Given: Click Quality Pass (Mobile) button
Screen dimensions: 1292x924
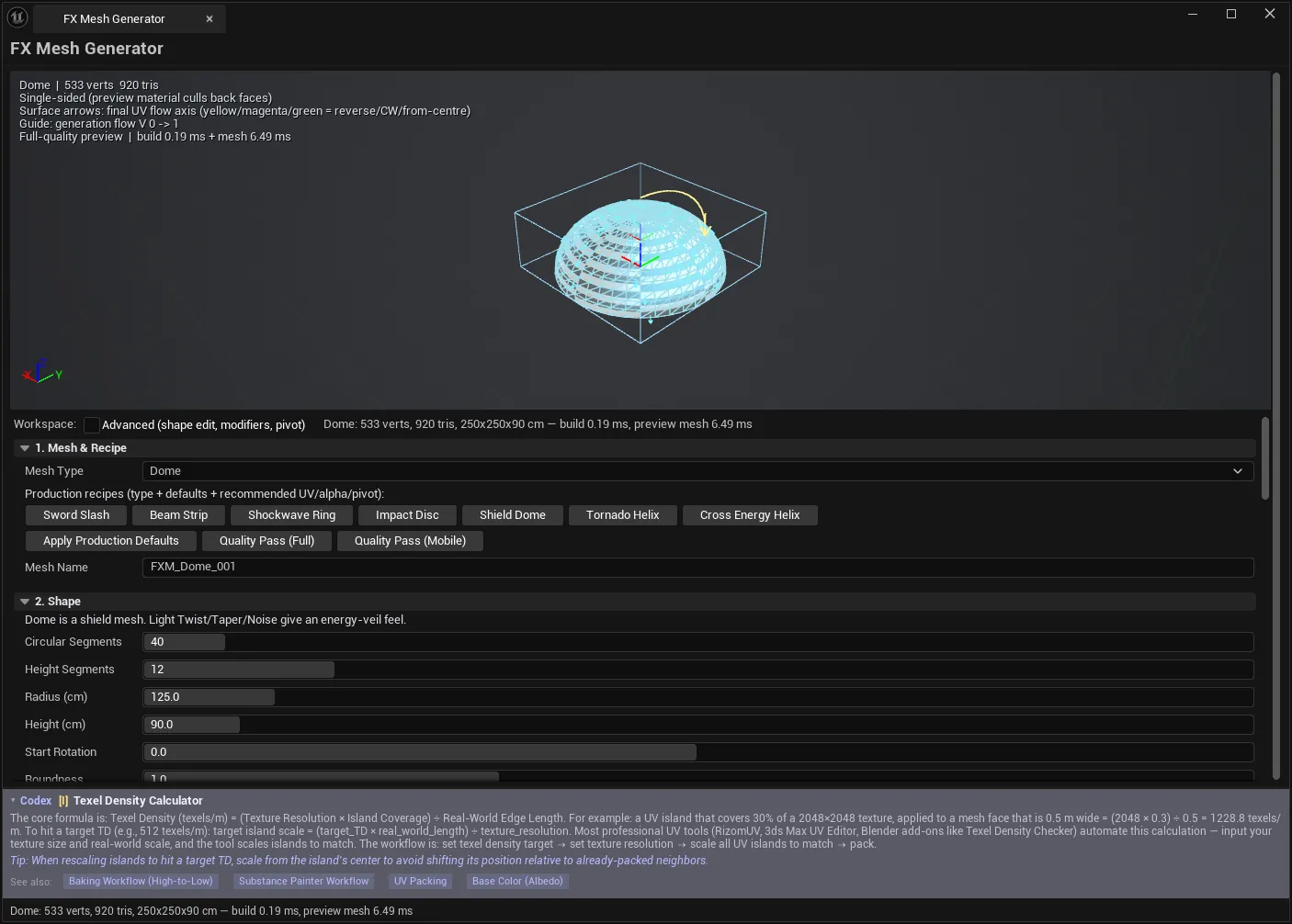Looking at the screenshot, I should (410, 541).
